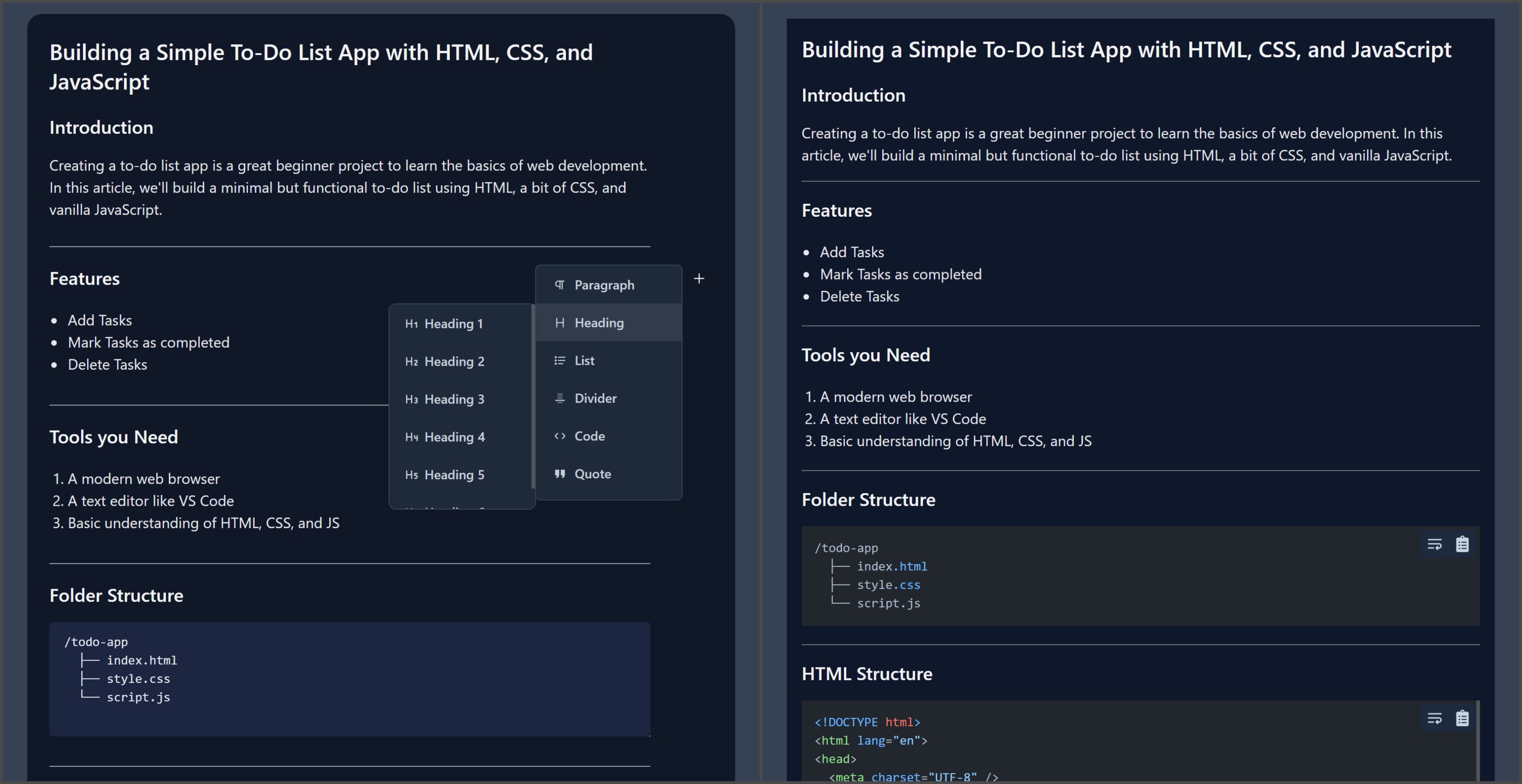Click the intro paragraph in the editor
This screenshot has width=1522, height=784.
coord(349,188)
